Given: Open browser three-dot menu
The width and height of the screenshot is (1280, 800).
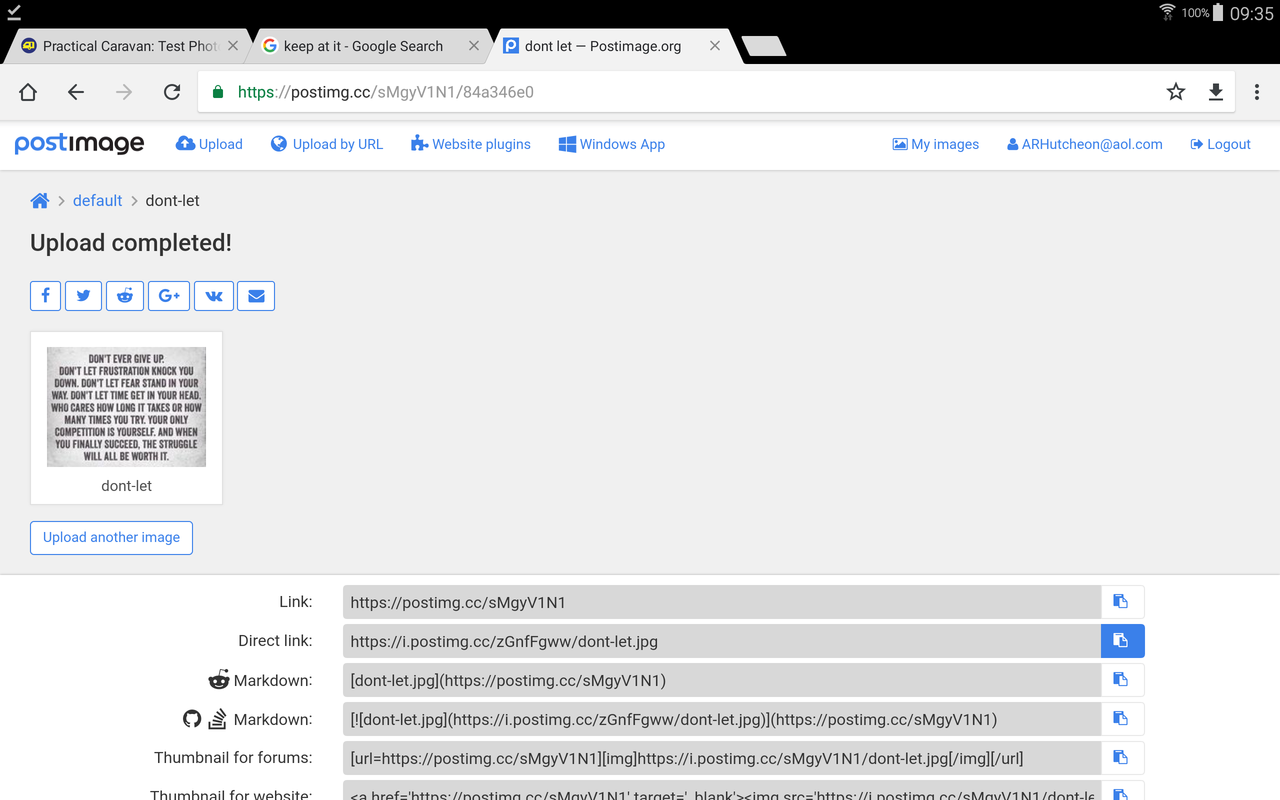Looking at the screenshot, I should [1257, 92].
